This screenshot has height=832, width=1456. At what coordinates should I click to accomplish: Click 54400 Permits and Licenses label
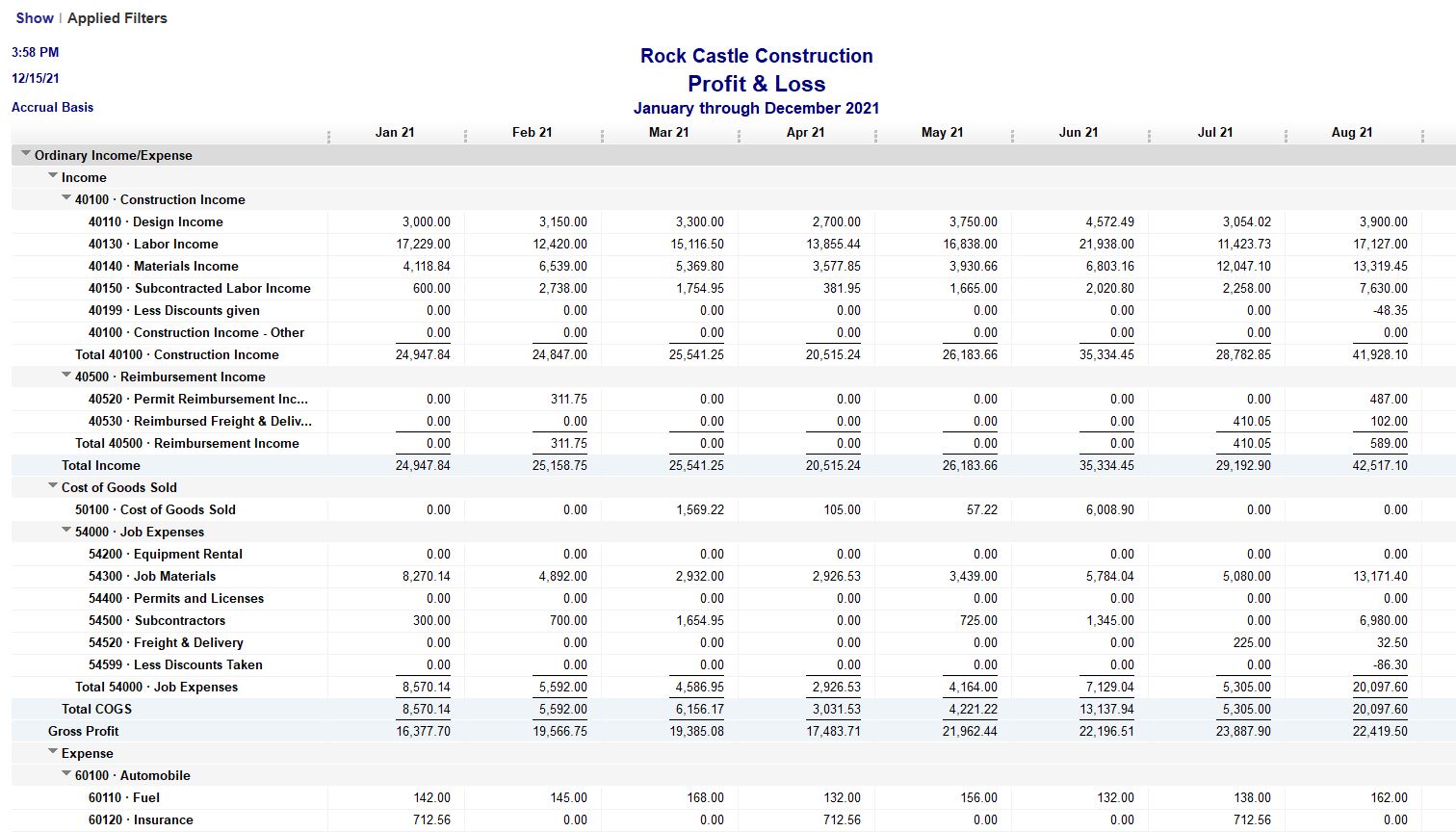click(x=176, y=598)
